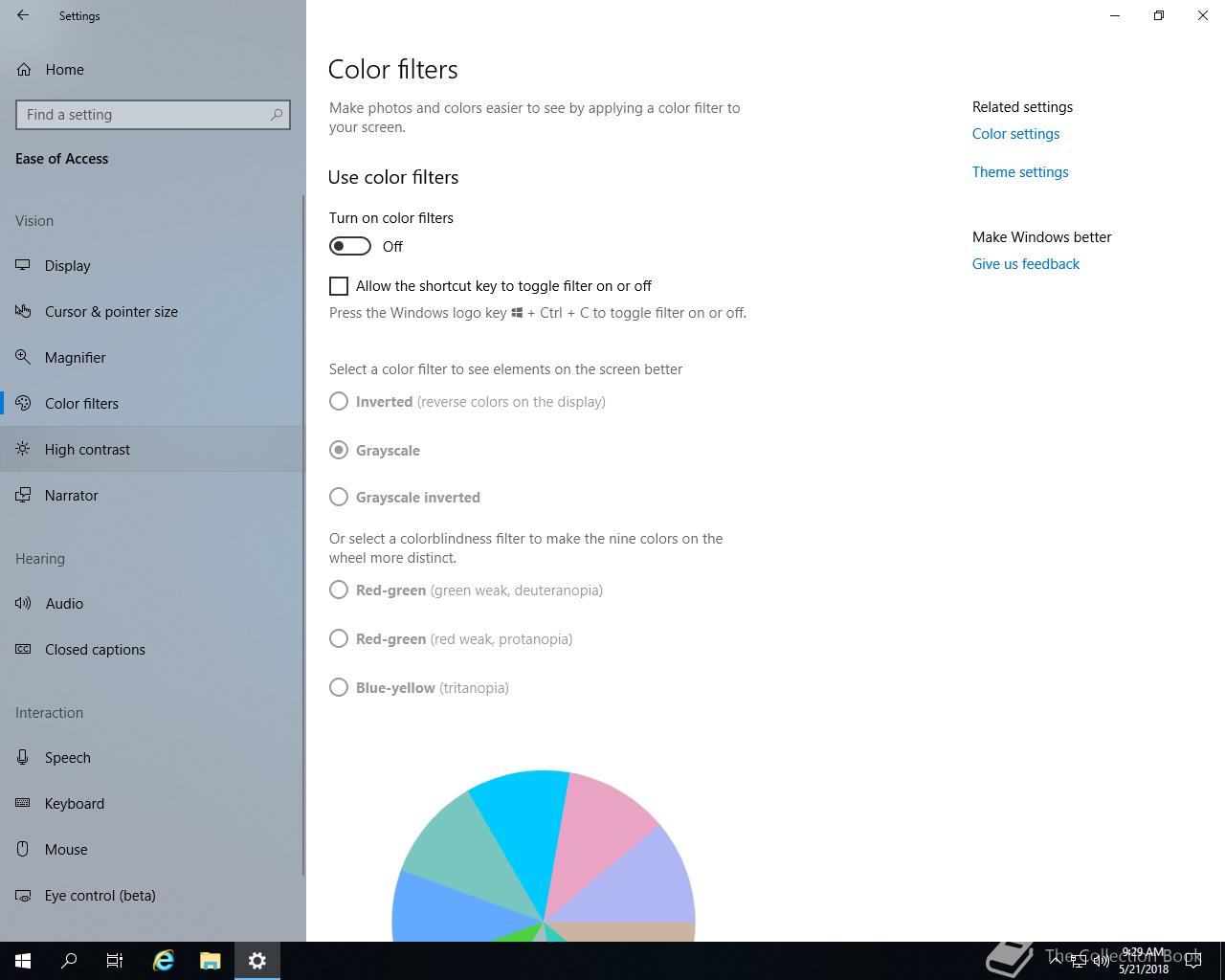Open taskbar Search
Image resolution: width=1225 pixels, height=980 pixels.
point(69,961)
